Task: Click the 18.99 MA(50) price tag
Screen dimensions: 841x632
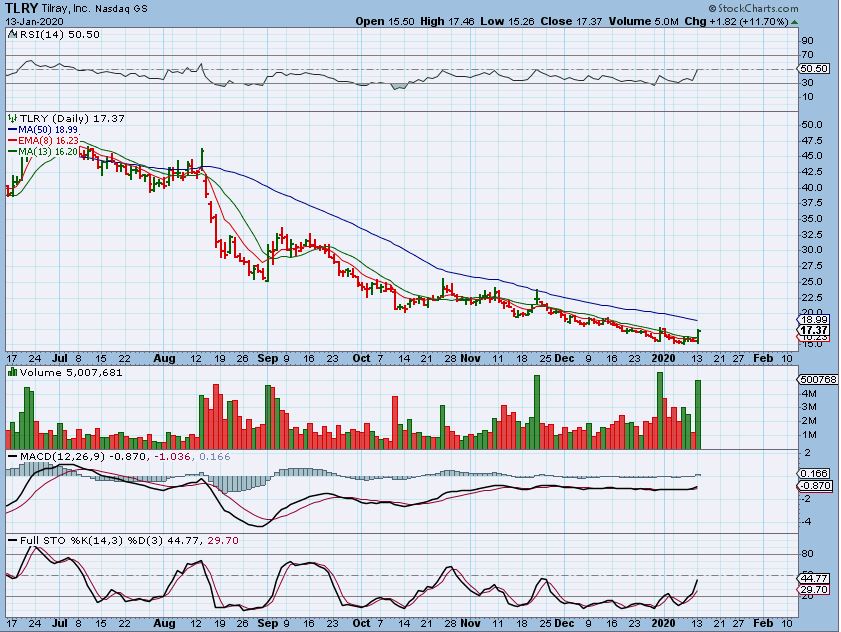Action: [814, 319]
